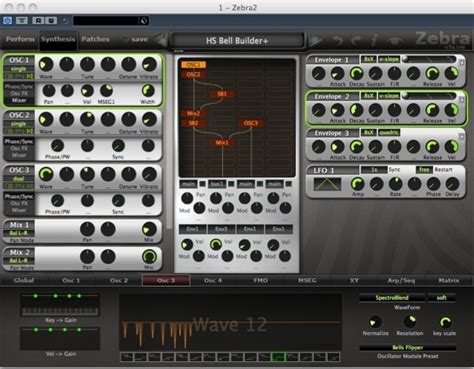
Task: Click the undo arrow icon in header
Action: pyautogui.click(x=338, y=41)
